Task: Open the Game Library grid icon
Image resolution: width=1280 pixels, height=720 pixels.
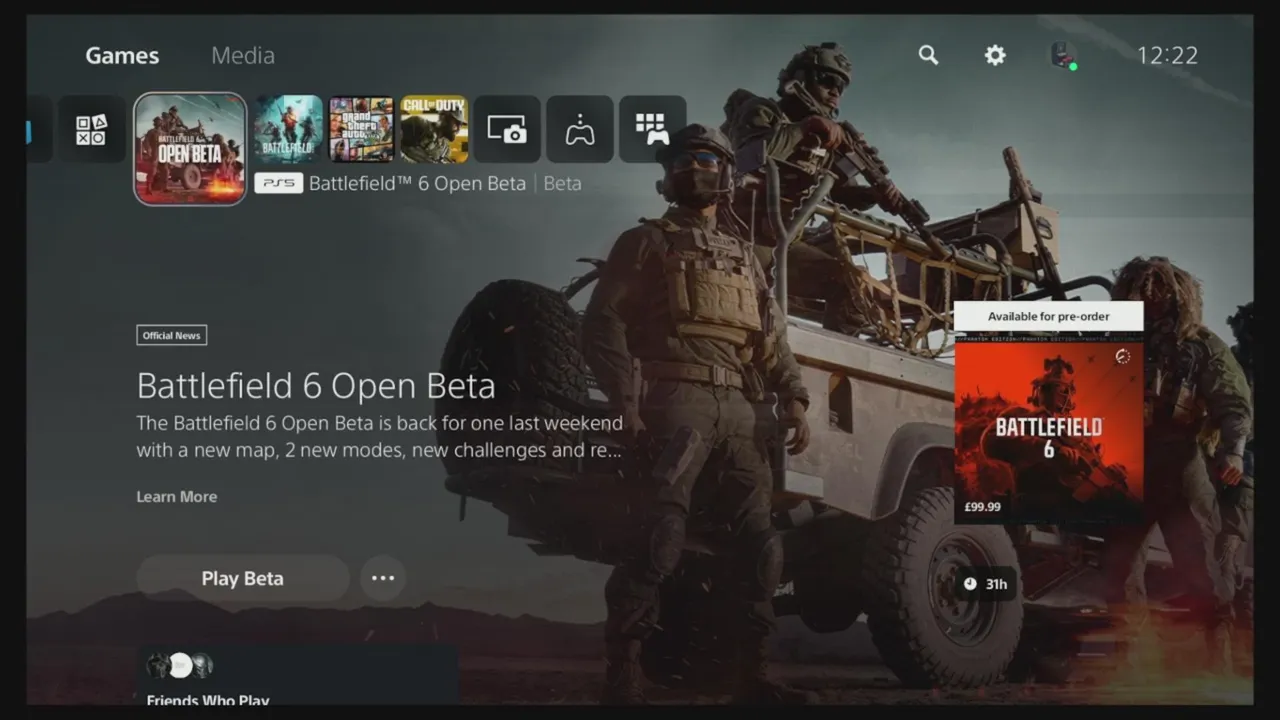Action: [653, 129]
